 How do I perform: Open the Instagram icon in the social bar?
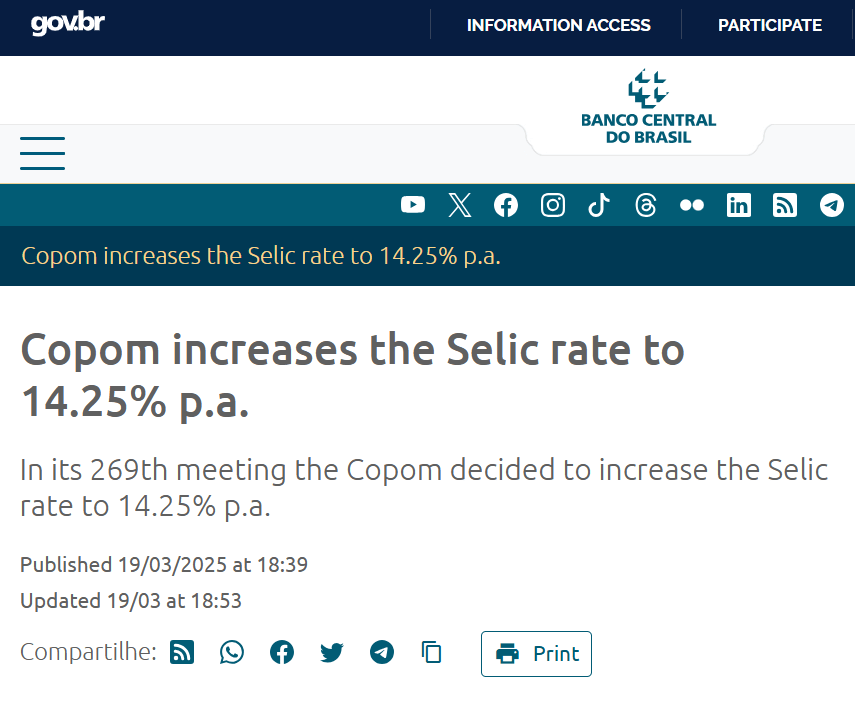click(x=552, y=204)
